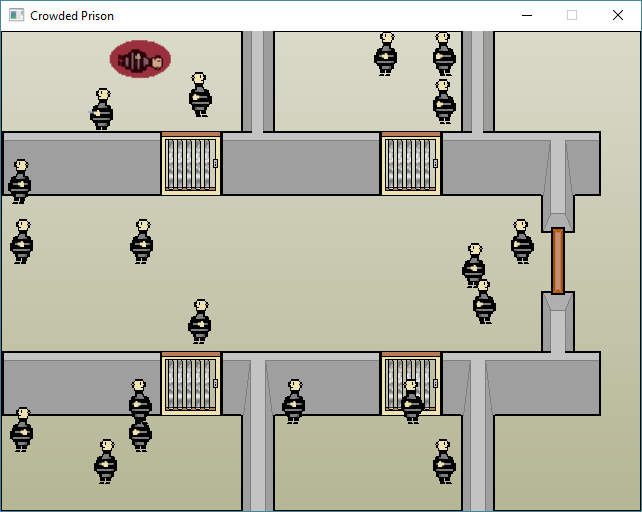Click prisoner standing nearest the orange door

[522, 241]
